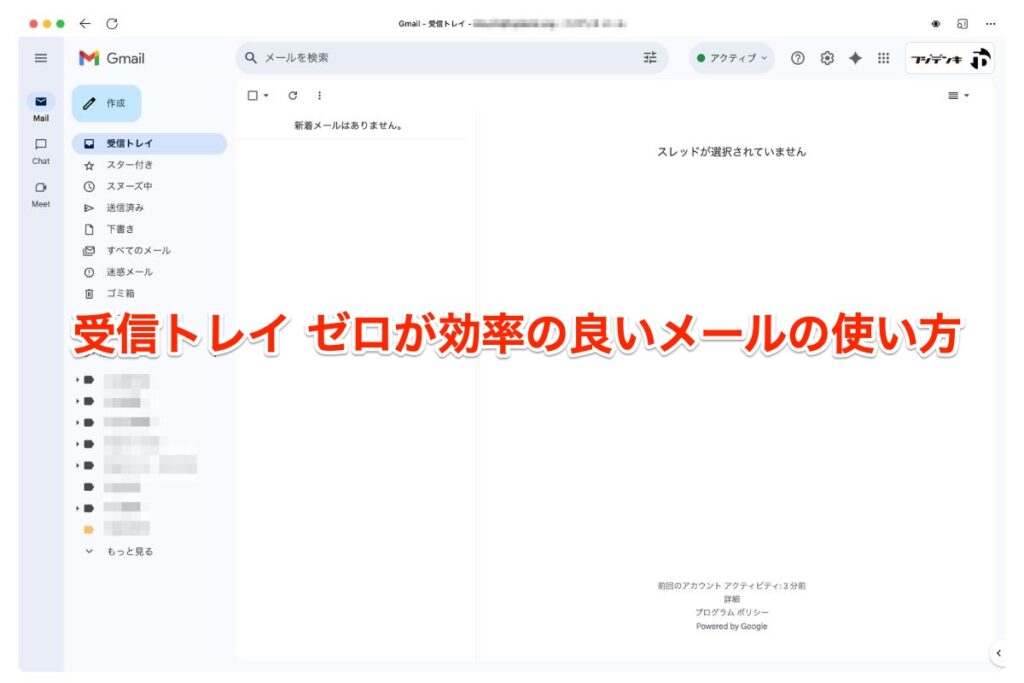Click the Gmail logo
Viewport: 1024px width, 683px height.
click(x=112, y=58)
